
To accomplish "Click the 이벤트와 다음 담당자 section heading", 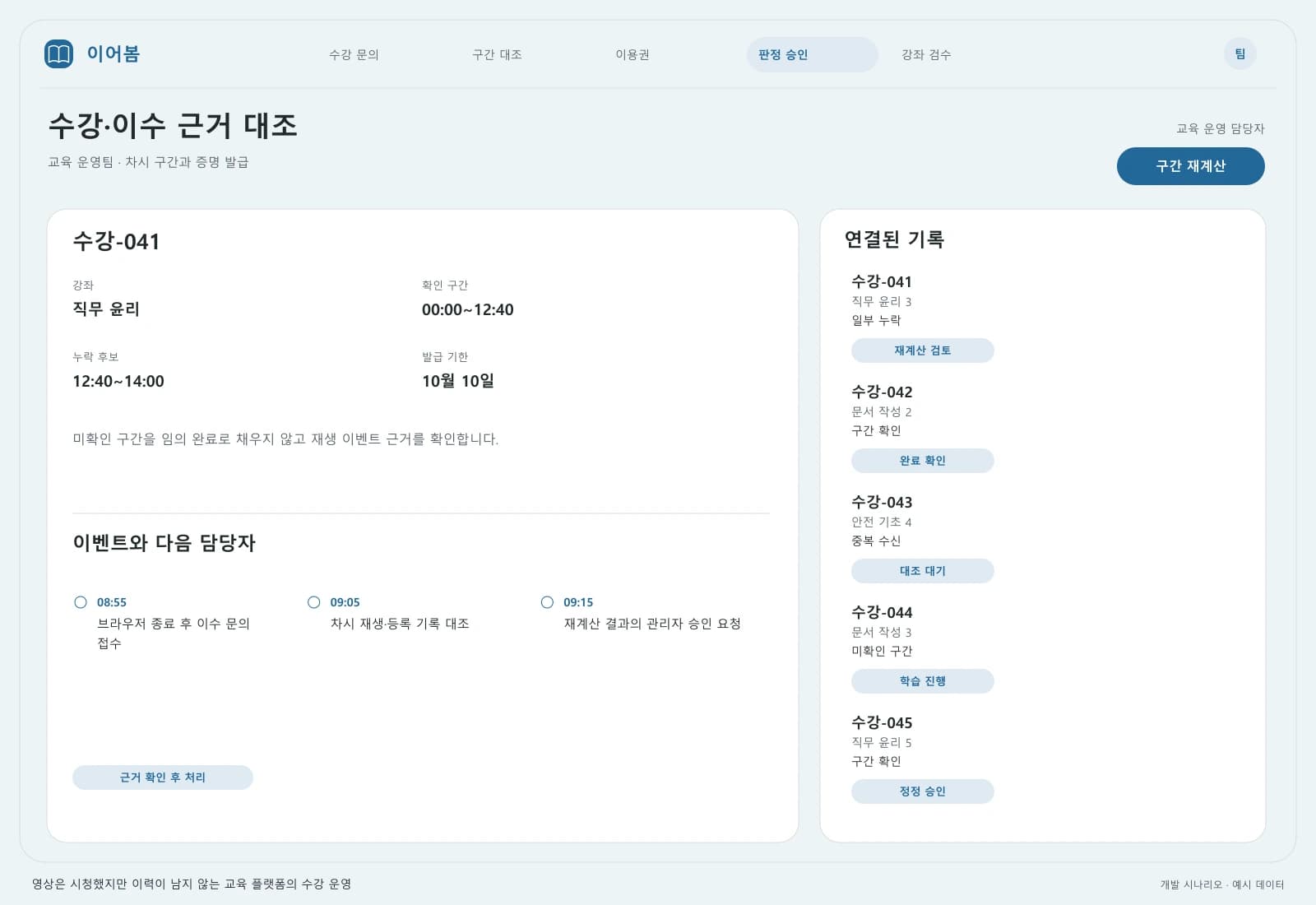I will point(164,543).
